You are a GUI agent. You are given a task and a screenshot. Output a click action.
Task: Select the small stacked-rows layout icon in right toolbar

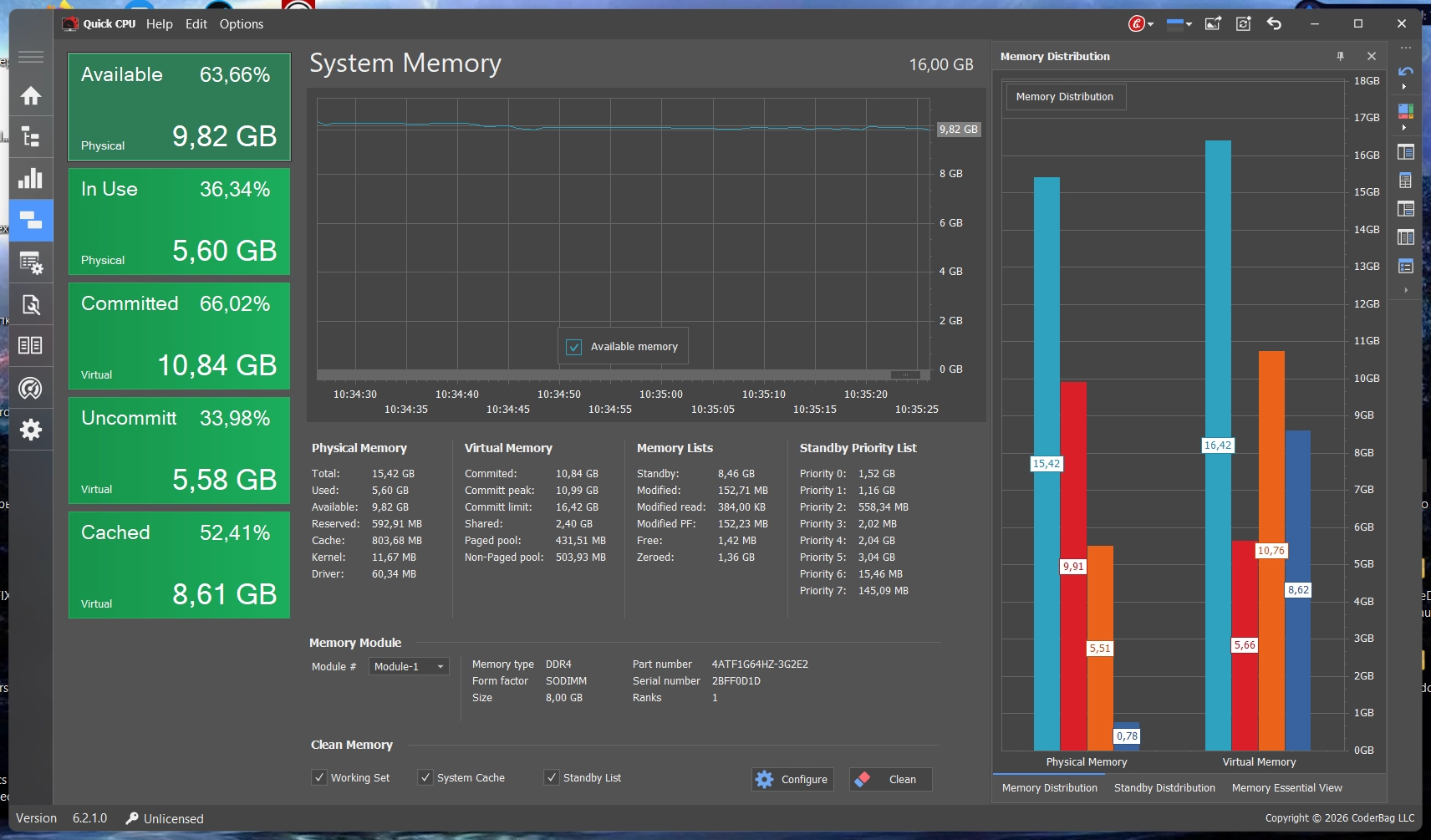pyautogui.click(x=1406, y=181)
